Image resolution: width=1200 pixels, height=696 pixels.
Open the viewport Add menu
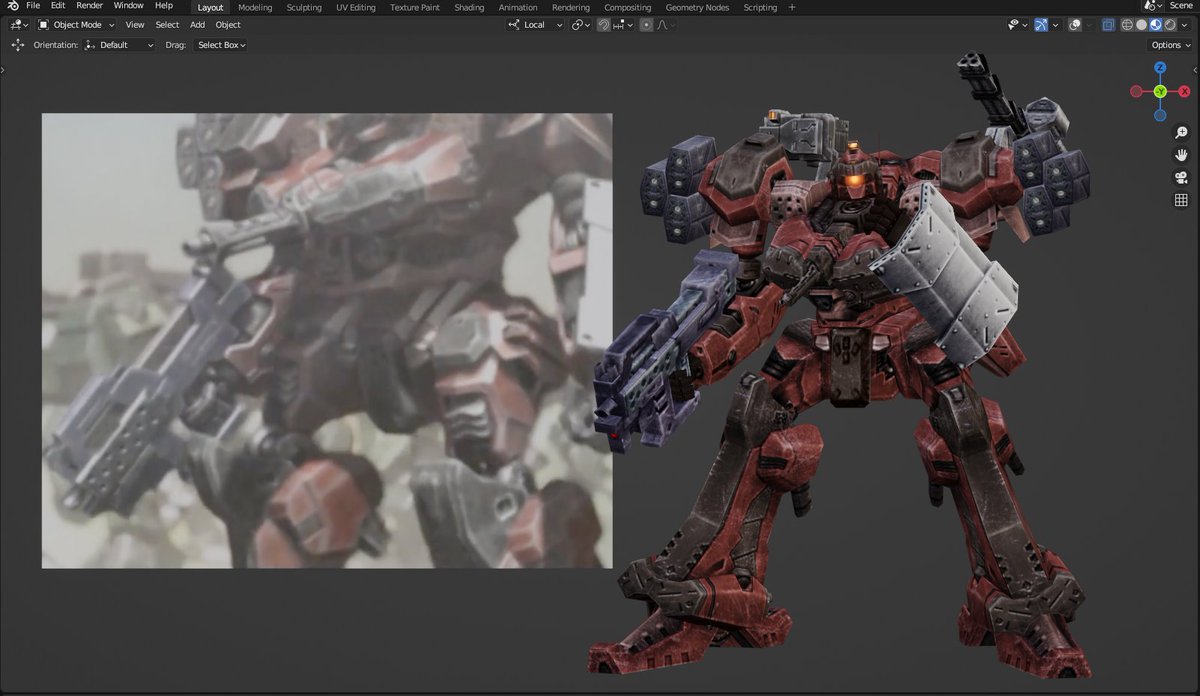[x=197, y=24]
